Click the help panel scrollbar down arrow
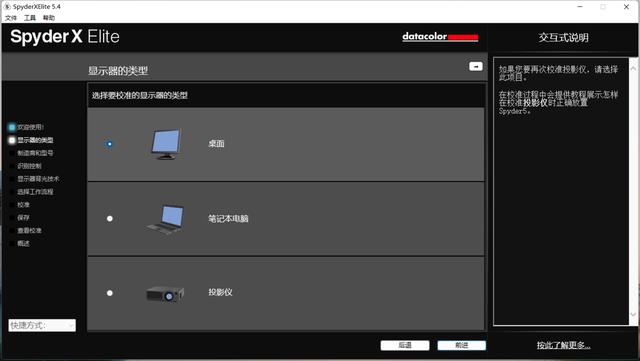Screen dimensions: 640x361 (633, 314)
